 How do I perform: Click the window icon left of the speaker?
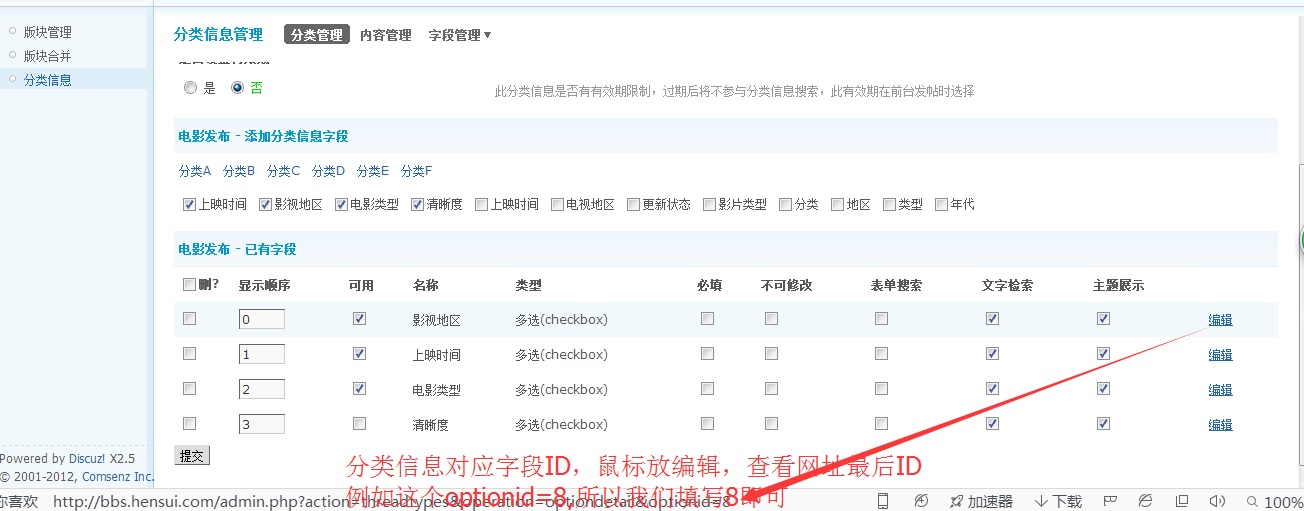point(1181,501)
